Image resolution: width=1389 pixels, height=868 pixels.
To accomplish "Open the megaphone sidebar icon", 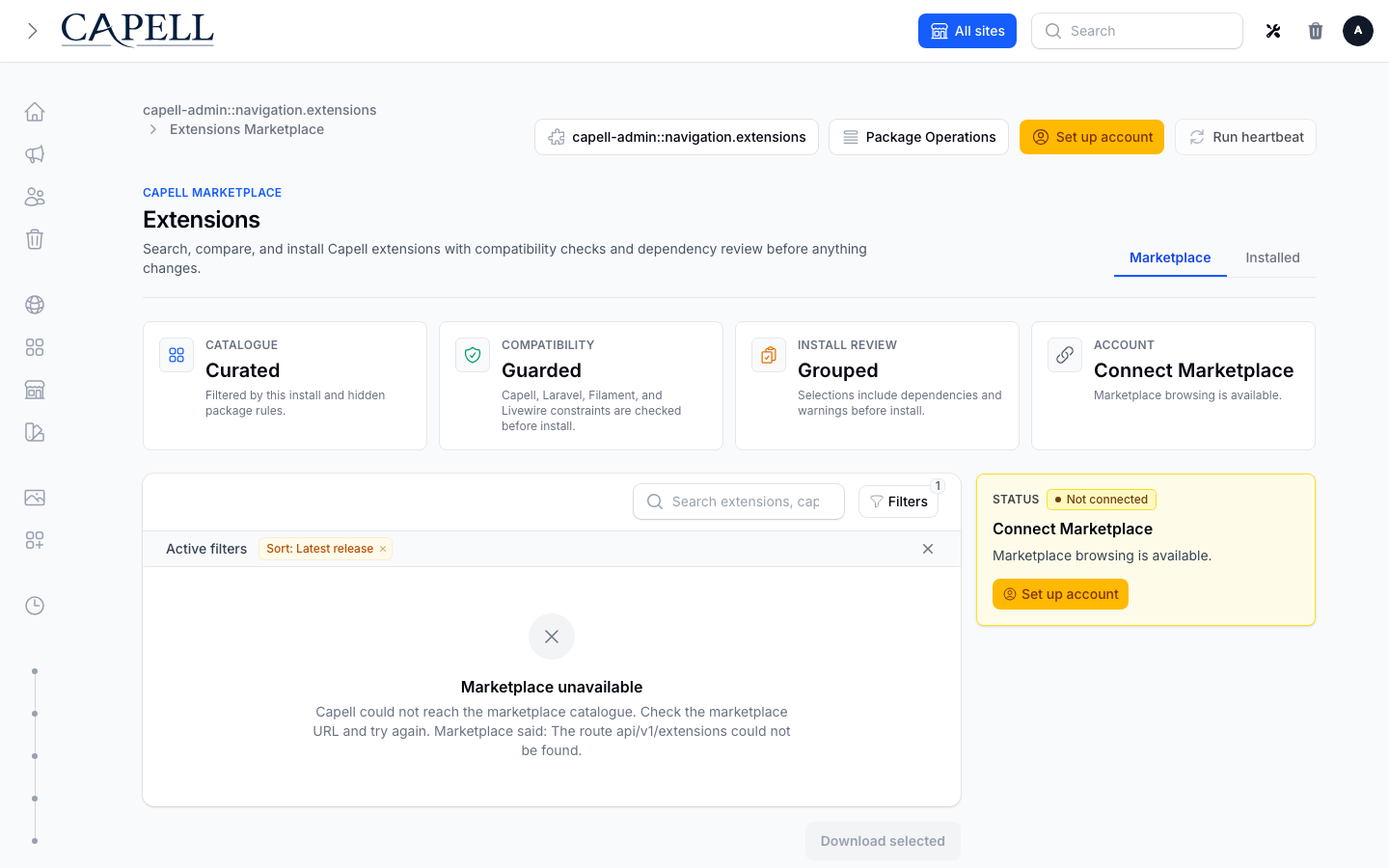I will coord(35,154).
